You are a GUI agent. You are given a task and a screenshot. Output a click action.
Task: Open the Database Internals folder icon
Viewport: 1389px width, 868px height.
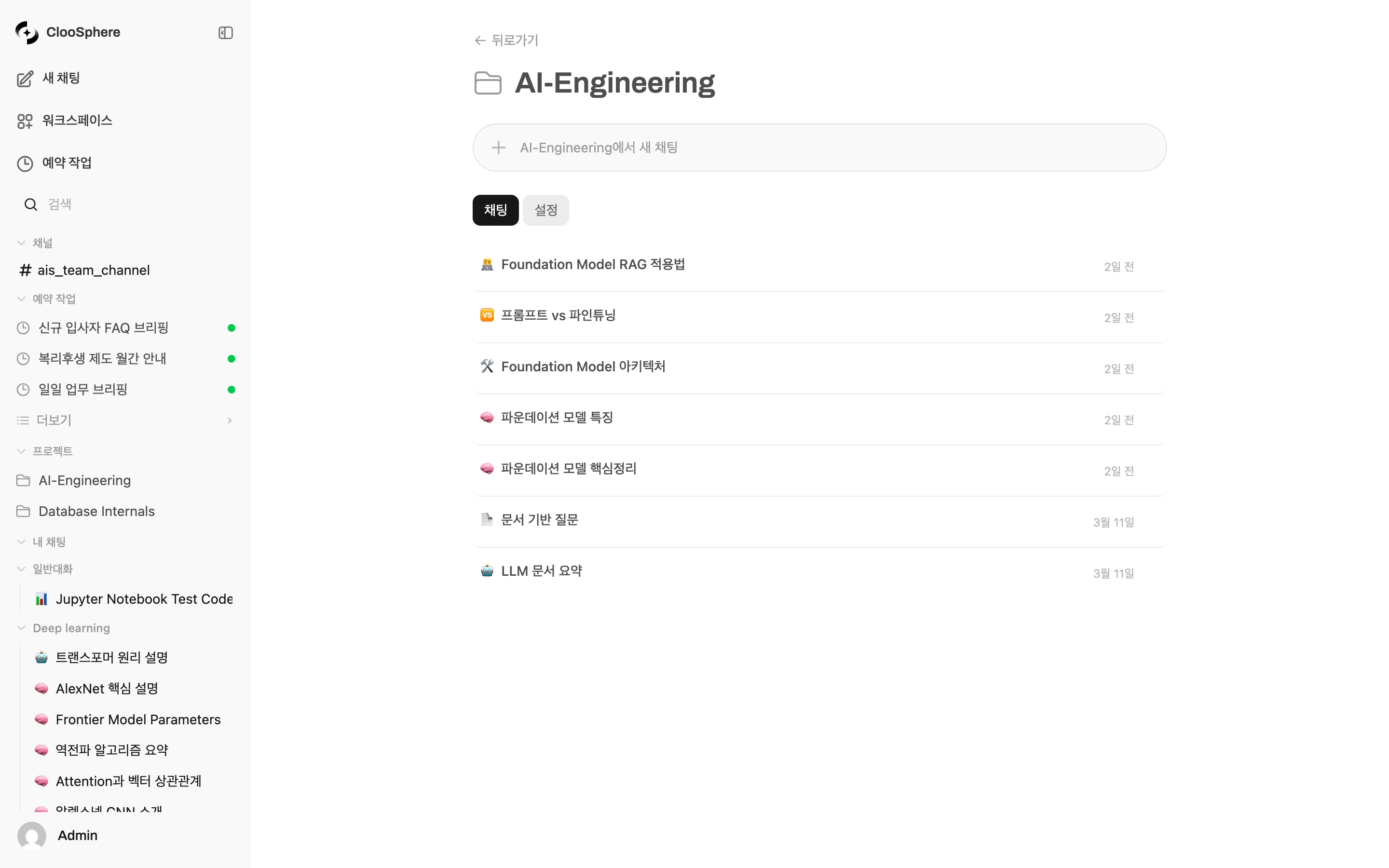click(x=24, y=511)
